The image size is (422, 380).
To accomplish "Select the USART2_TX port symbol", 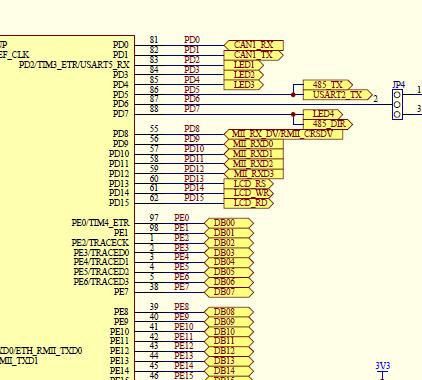I will pyautogui.click(x=338, y=95).
